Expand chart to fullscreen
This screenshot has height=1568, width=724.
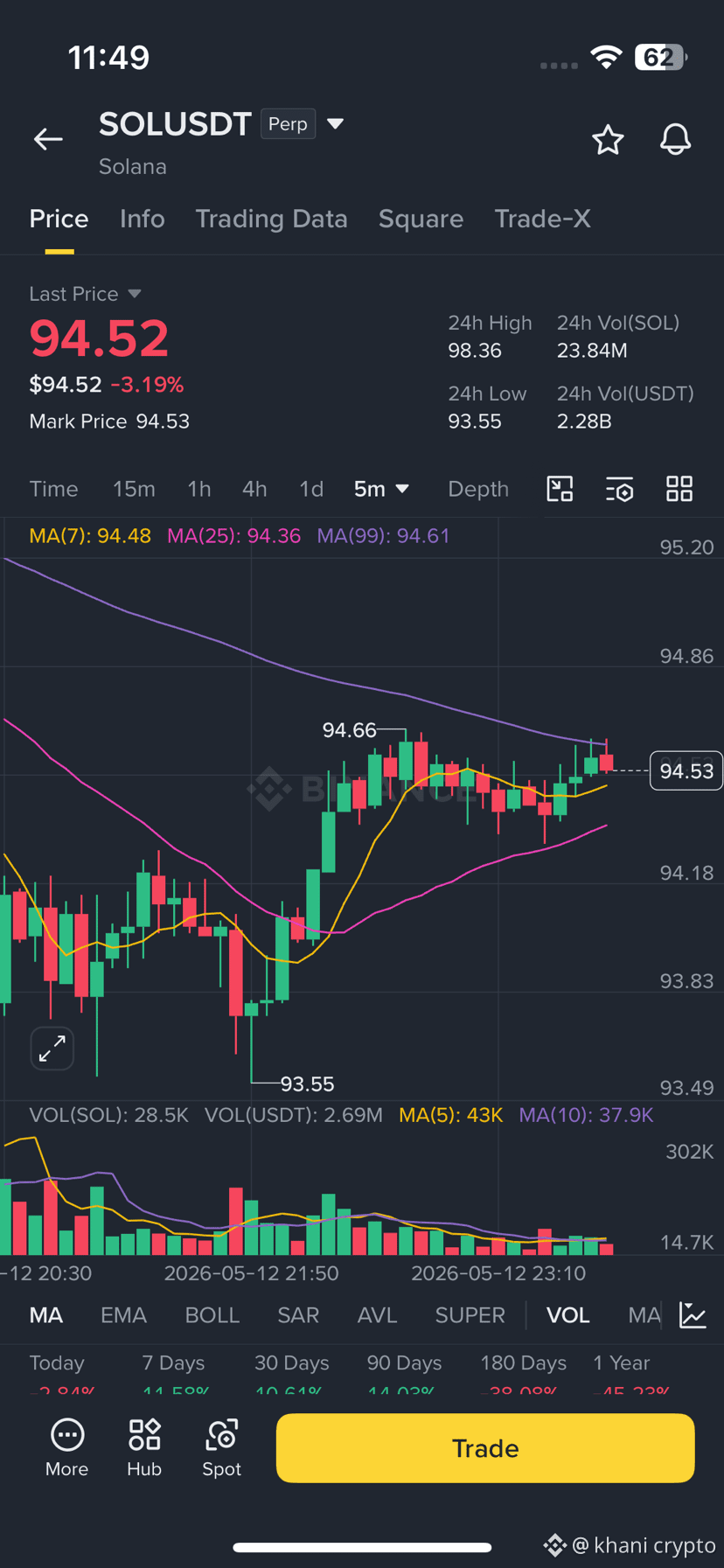click(x=52, y=1048)
